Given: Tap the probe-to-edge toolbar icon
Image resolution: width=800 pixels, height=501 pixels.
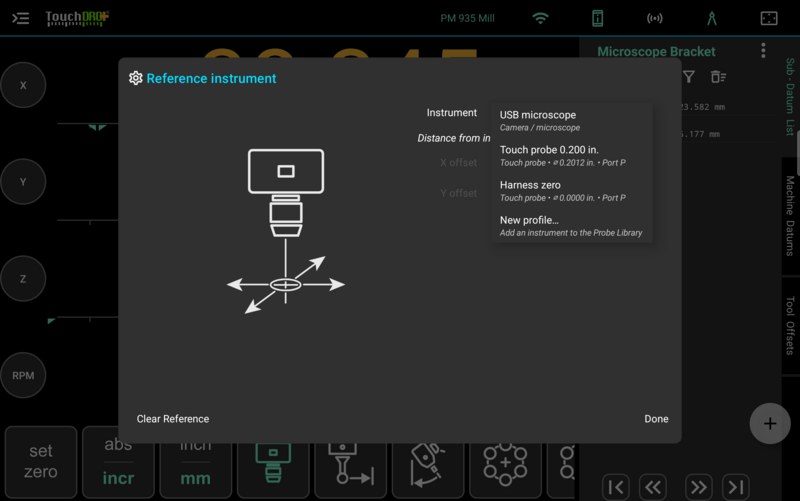Looking at the screenshot, I should 351,468.
